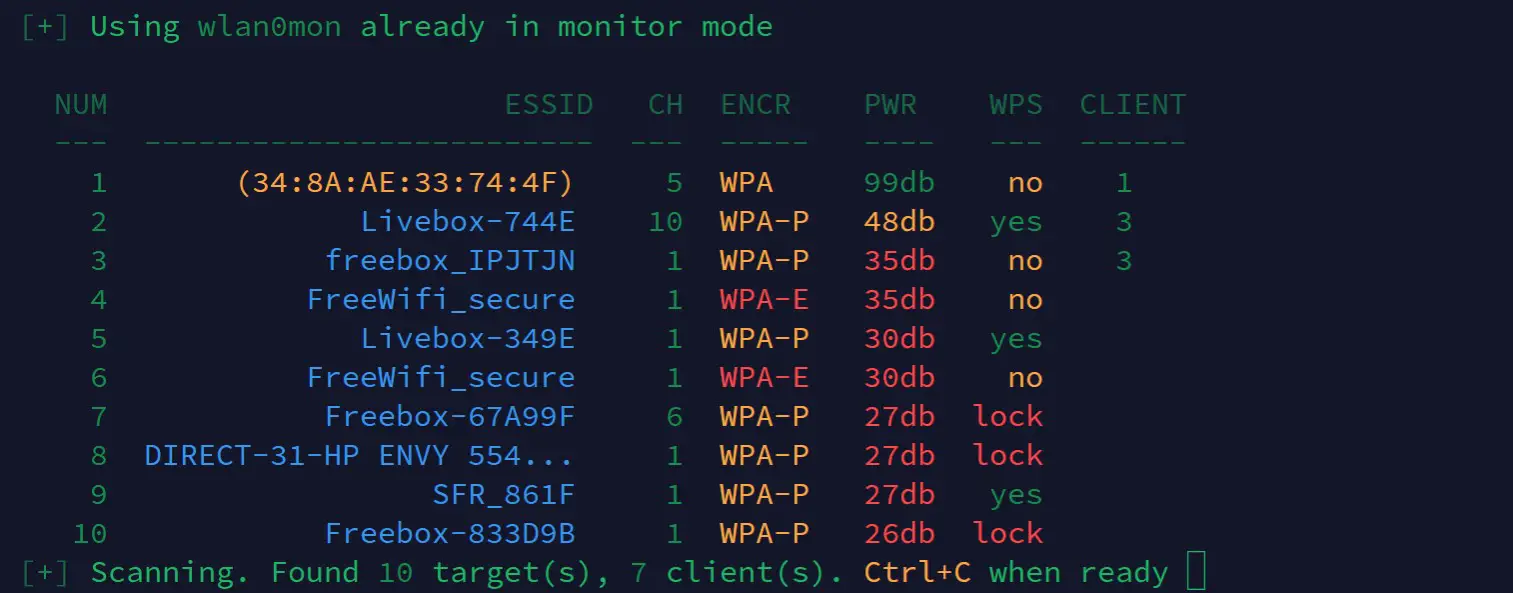
Task: Click the WPS column header
Action: [1016, 105]
